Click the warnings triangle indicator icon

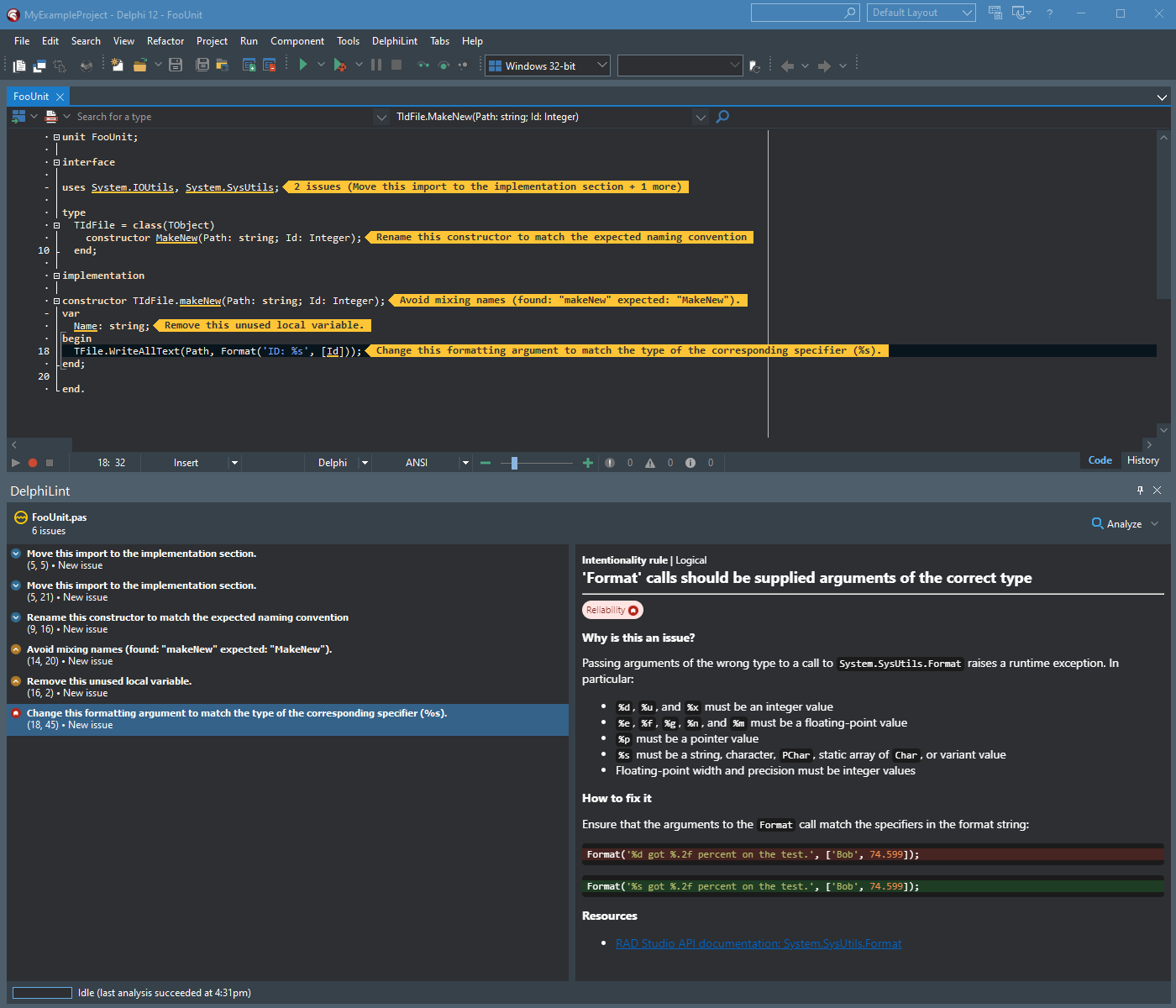650,463
